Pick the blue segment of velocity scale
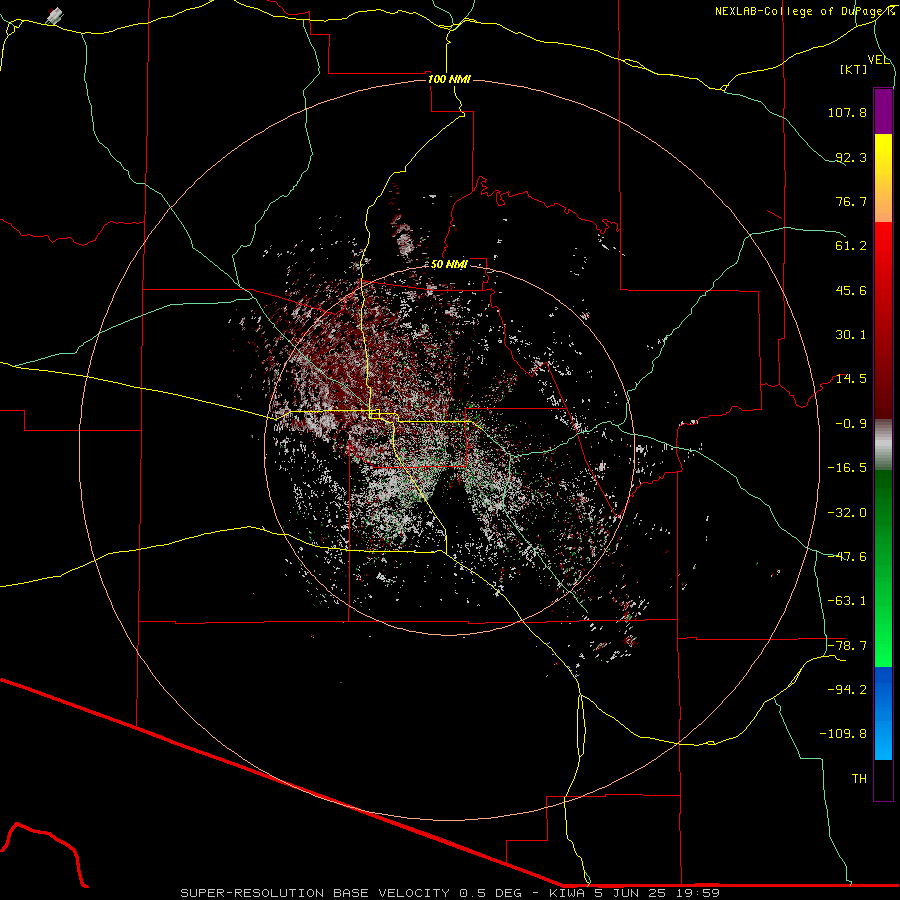This screenshot has height=900, width=900. (883, 713)
